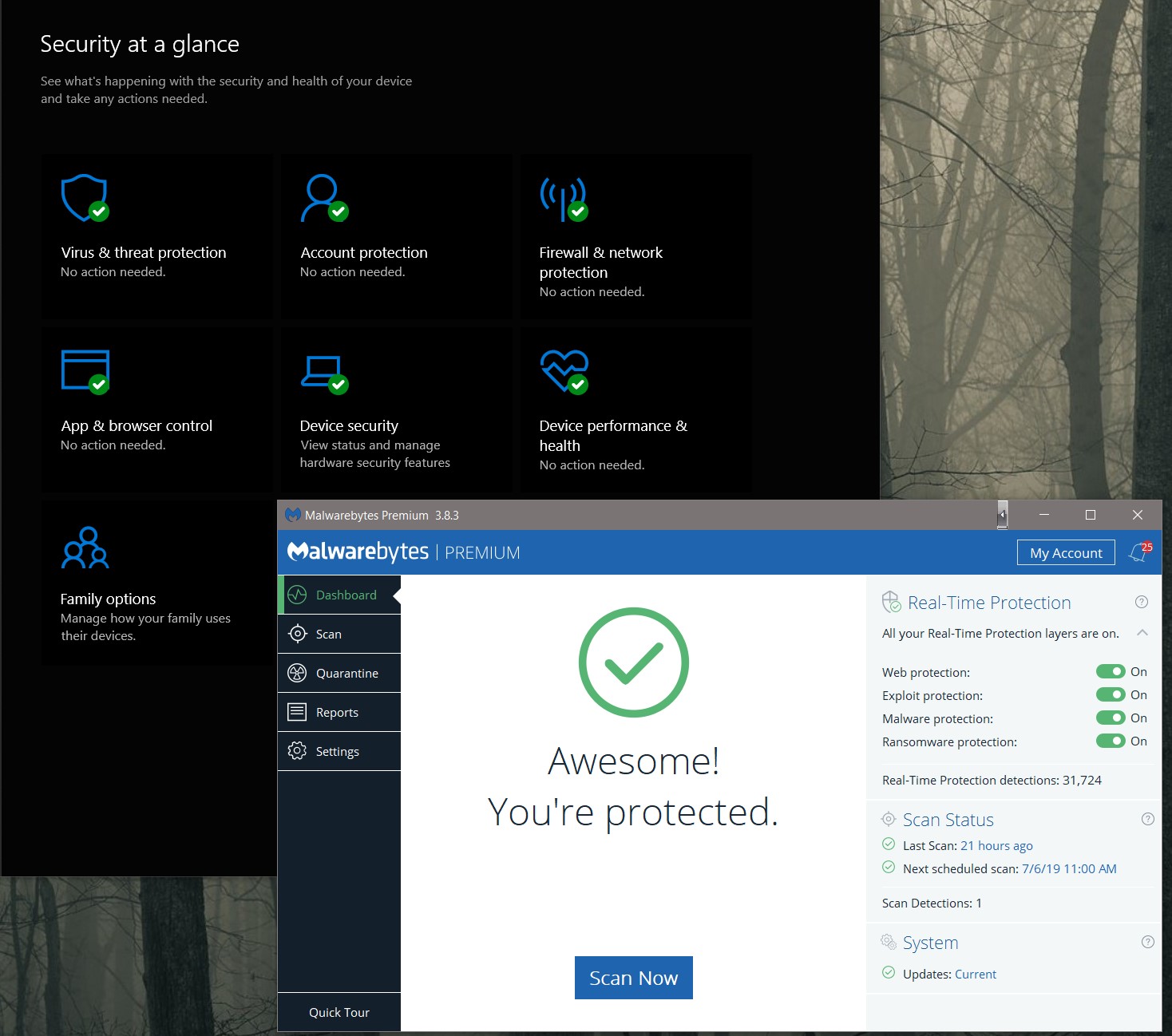Launch the Quick Tour
Viewport: 1172px width, 1036px height.
click(x=339, y=1012)
